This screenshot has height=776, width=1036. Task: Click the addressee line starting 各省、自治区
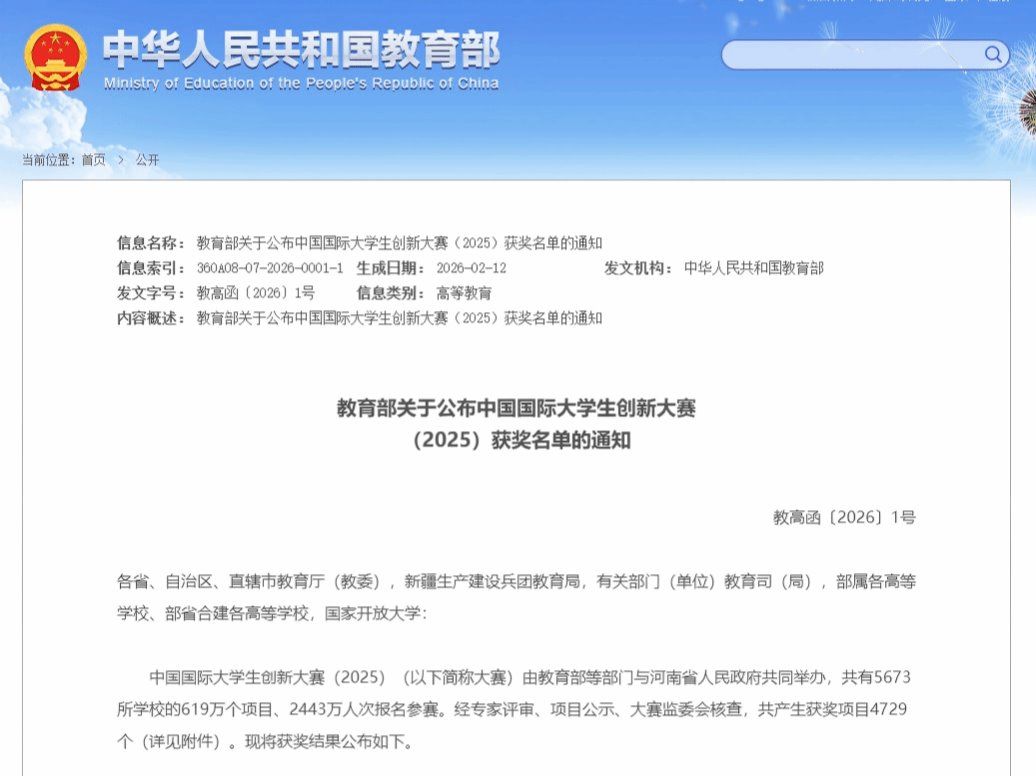(x=516, y=582)
